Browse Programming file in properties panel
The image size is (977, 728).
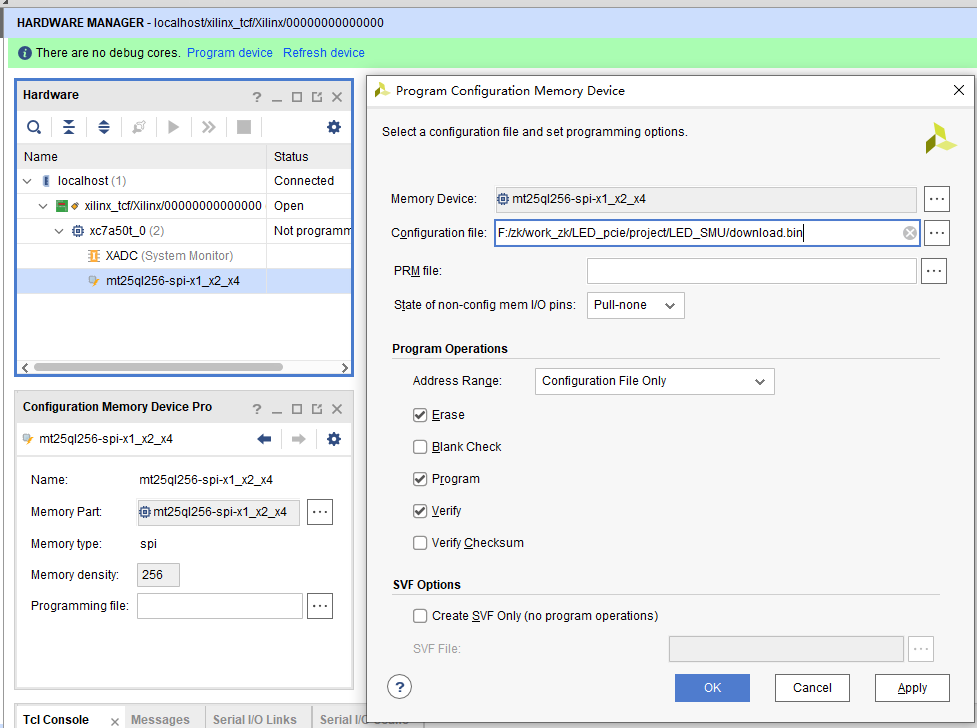tap(320, 606)
